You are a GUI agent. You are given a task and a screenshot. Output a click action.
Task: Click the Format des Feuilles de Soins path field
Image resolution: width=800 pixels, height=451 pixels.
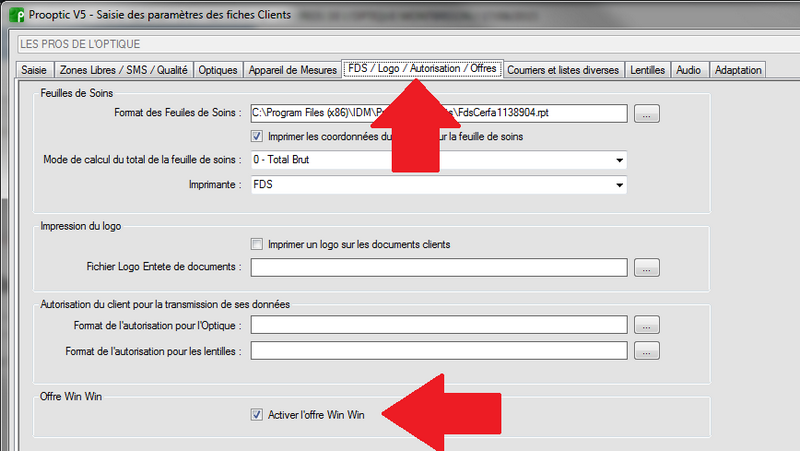click(x=439, y=113)
